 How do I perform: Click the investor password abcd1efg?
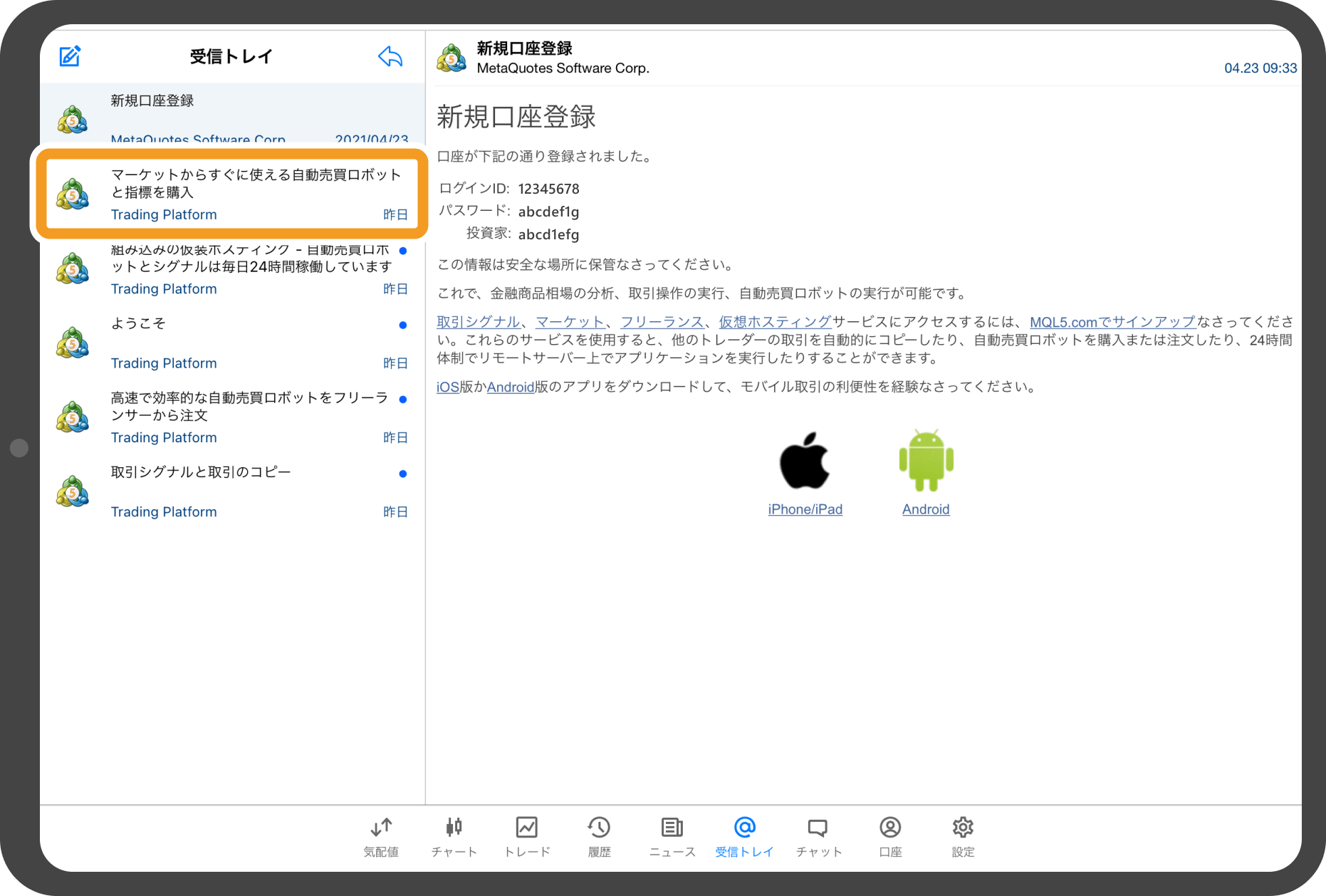[548, 234]
